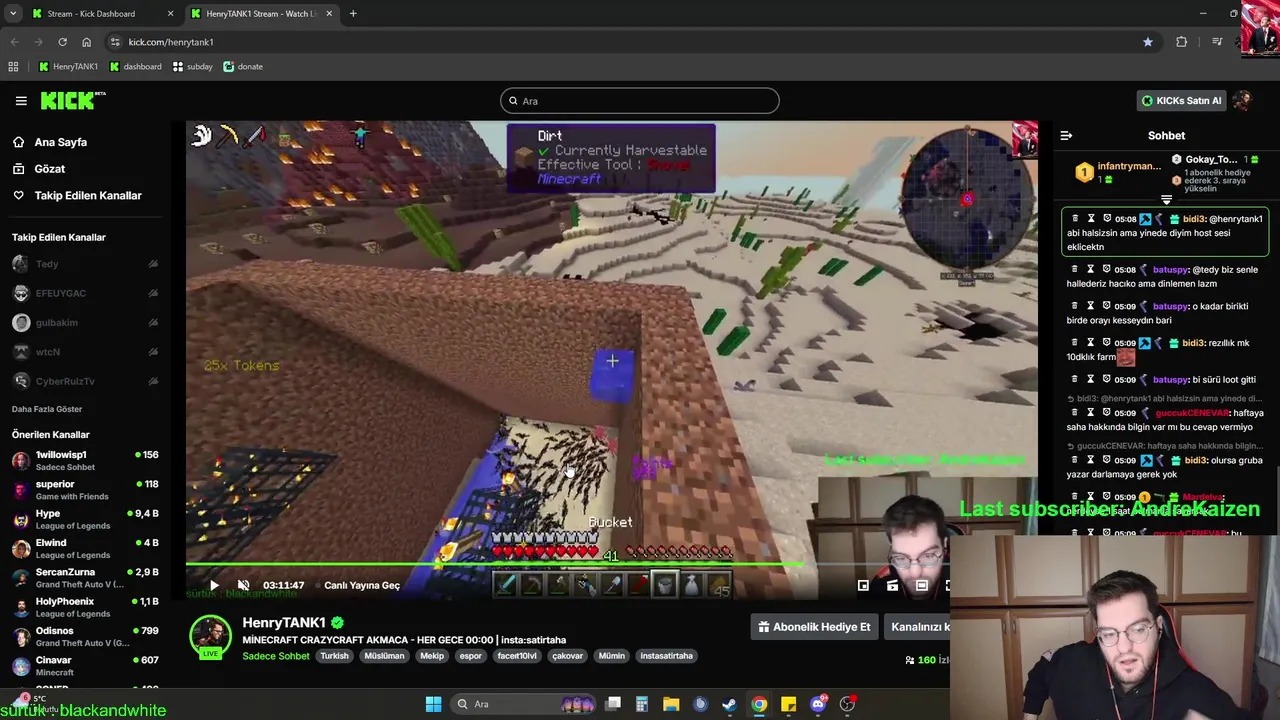Open Discord from the taskbar
The width and height of the screenshot is (1280, 720).
818,704
